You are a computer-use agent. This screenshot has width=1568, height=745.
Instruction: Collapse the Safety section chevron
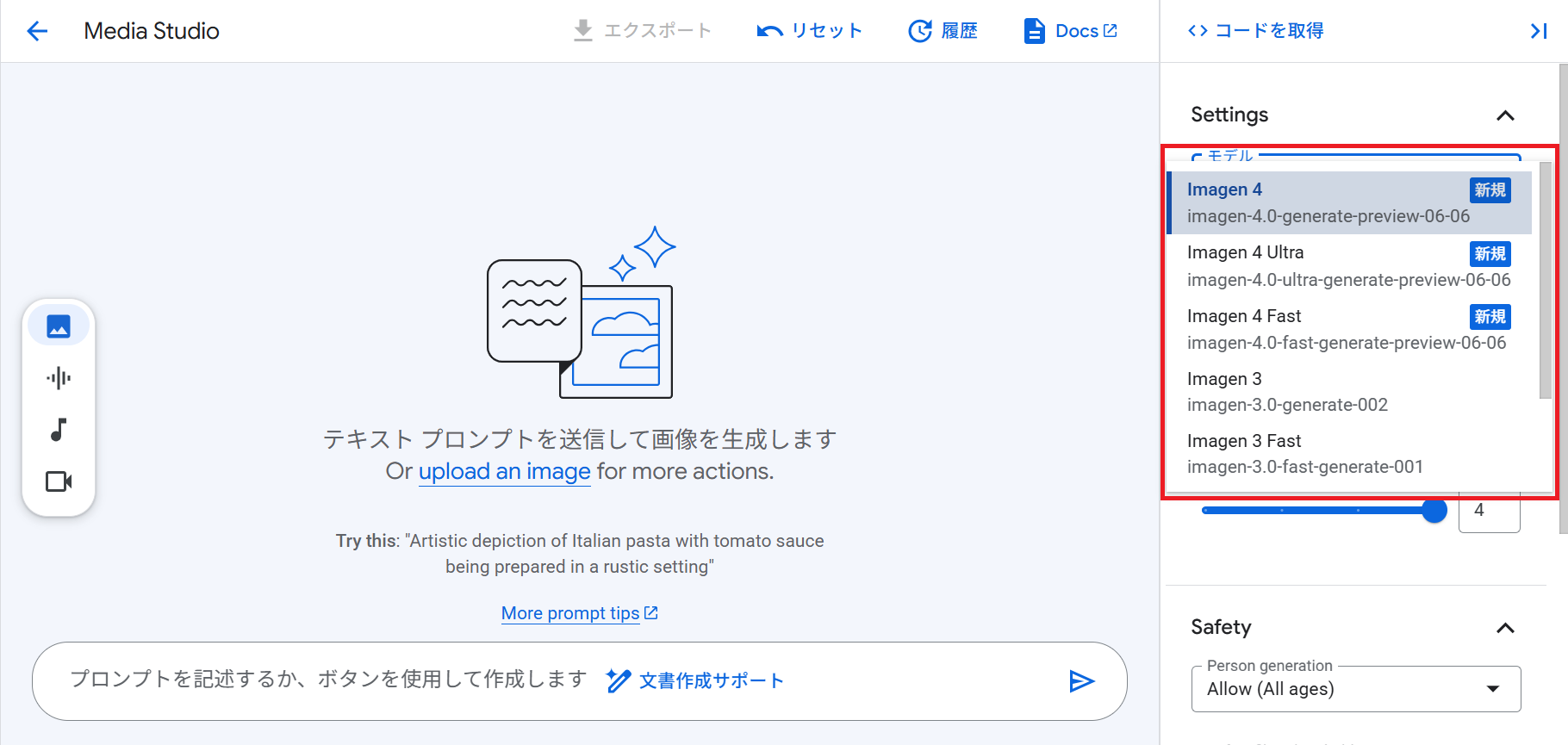click(1505, 628)
